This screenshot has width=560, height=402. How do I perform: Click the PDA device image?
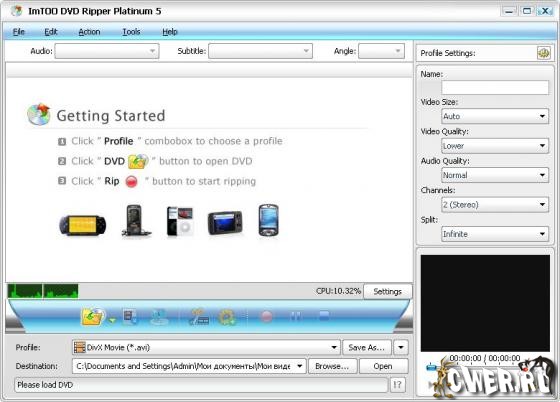tap(268, 220)
